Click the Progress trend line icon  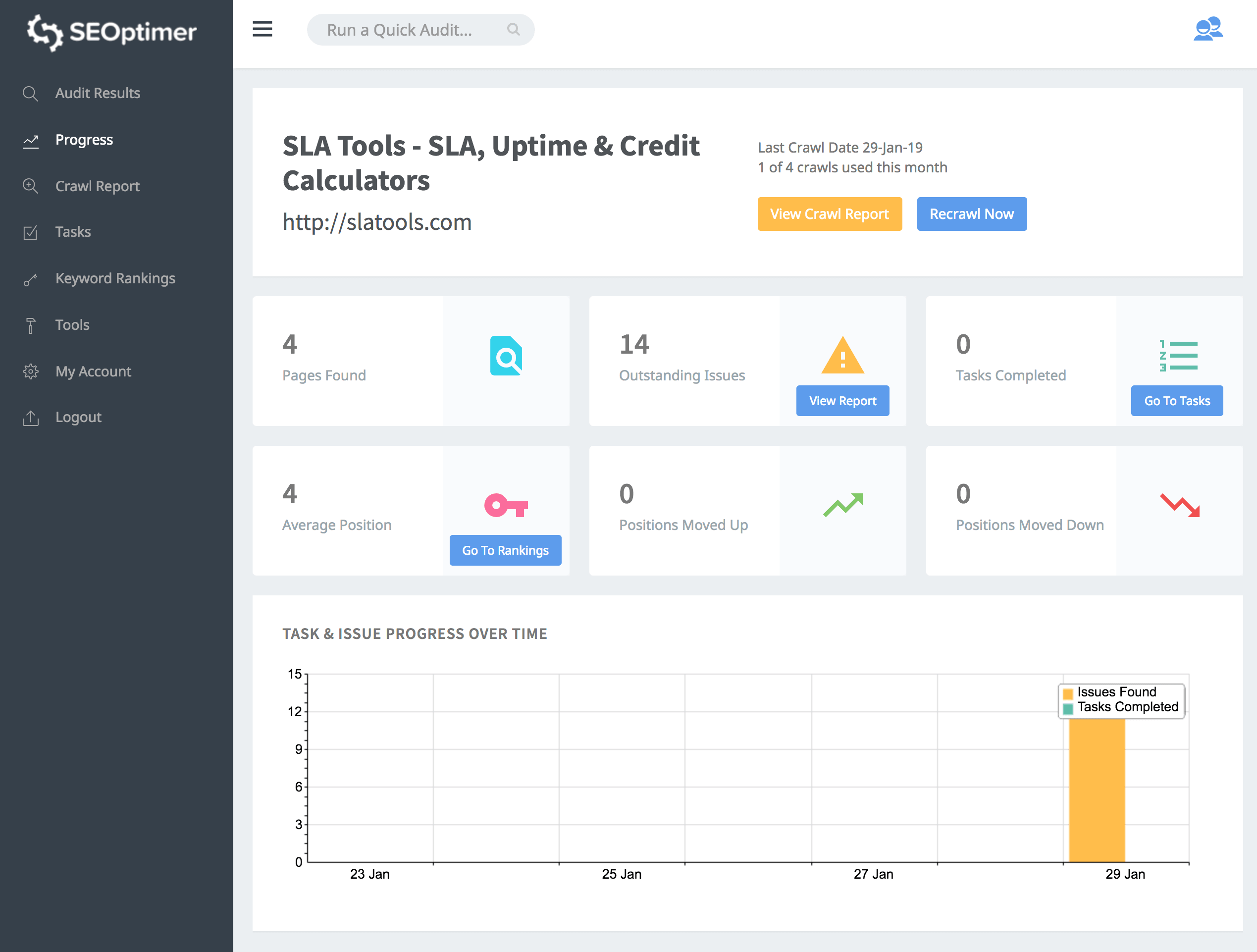[29, 140]
